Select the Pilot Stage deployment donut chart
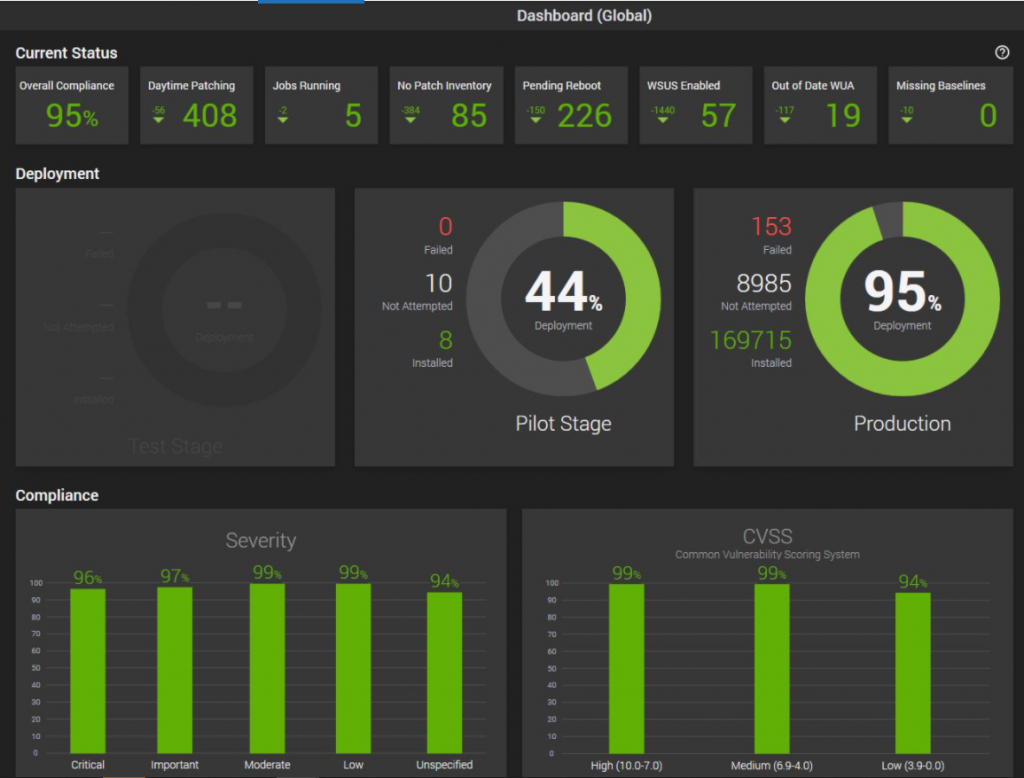The width and height of the screenshot is (1024, 778). [x=564, y=299]
